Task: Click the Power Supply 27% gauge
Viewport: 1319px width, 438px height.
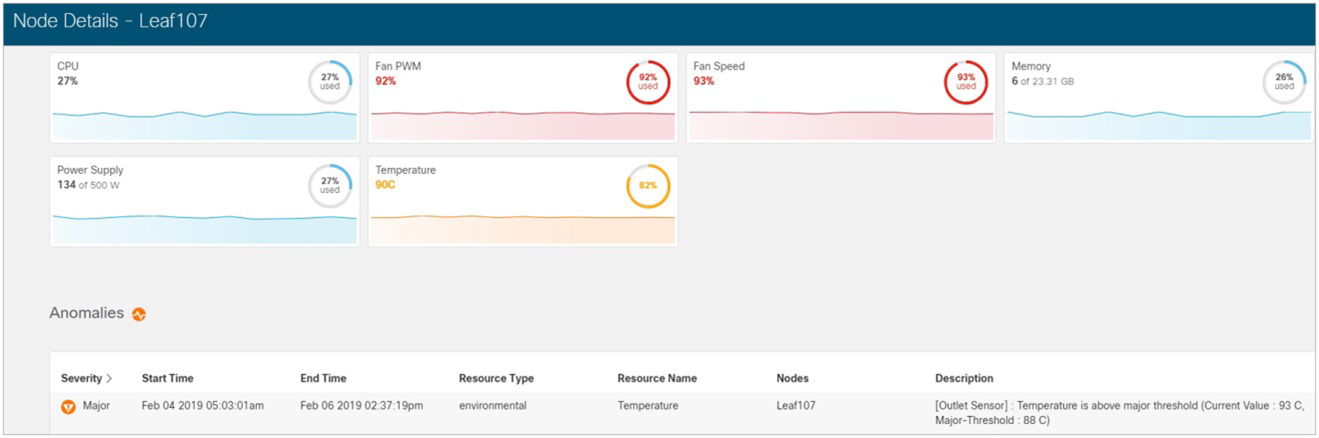Action: click(330, 186)
